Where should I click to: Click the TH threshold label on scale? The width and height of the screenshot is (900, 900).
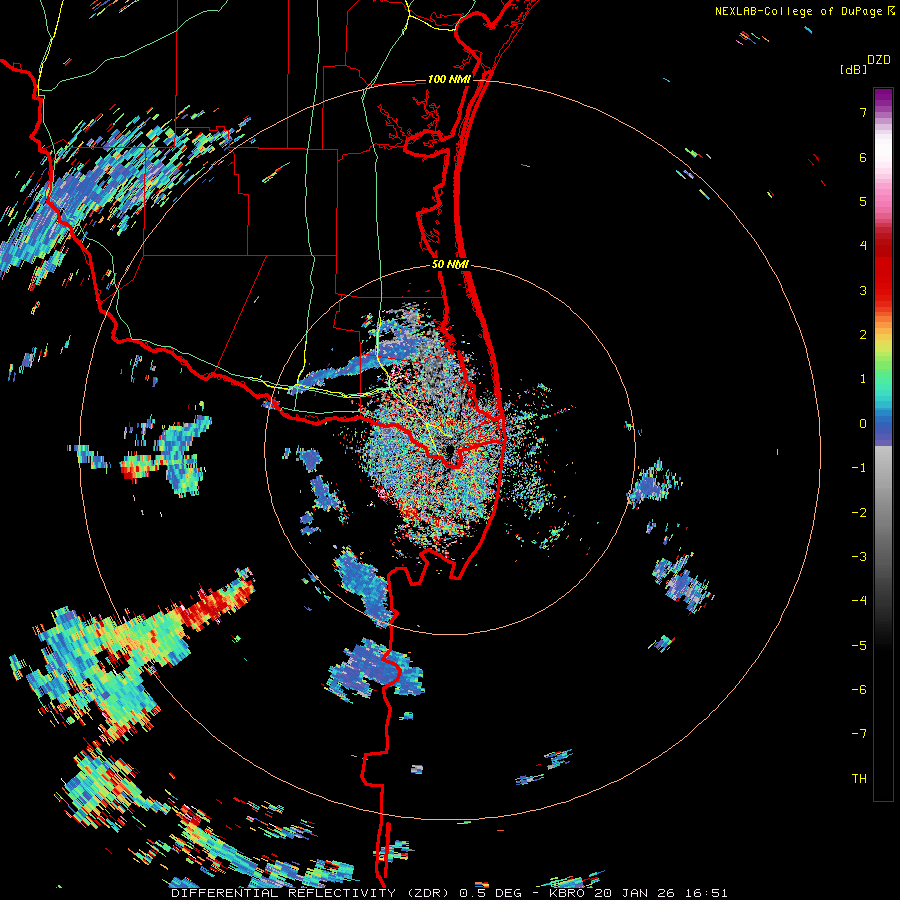(859, 779)
